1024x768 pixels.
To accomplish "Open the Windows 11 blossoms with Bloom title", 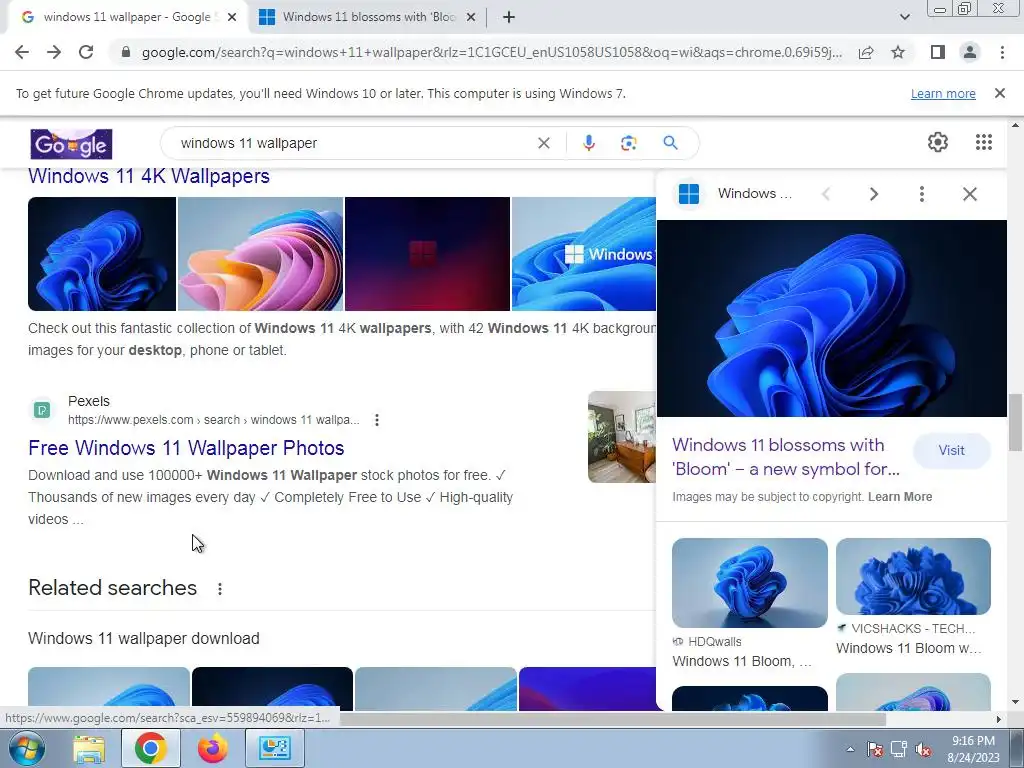I will (786, 457).
